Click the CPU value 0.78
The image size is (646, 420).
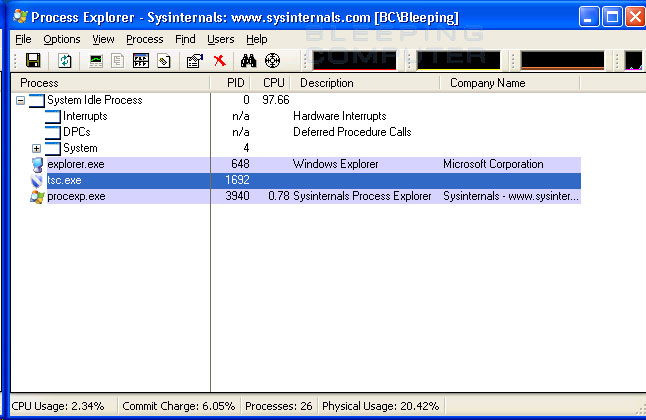click(x=279, y=196)
